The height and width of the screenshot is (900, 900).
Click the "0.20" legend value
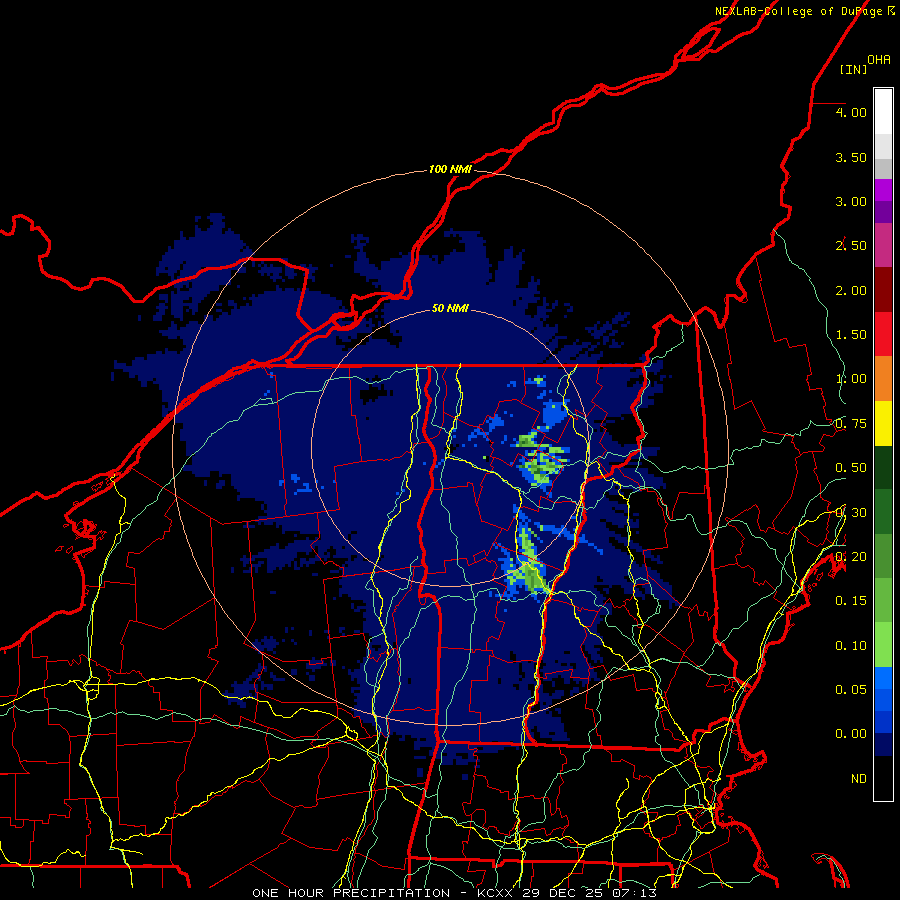click(851, 557)
